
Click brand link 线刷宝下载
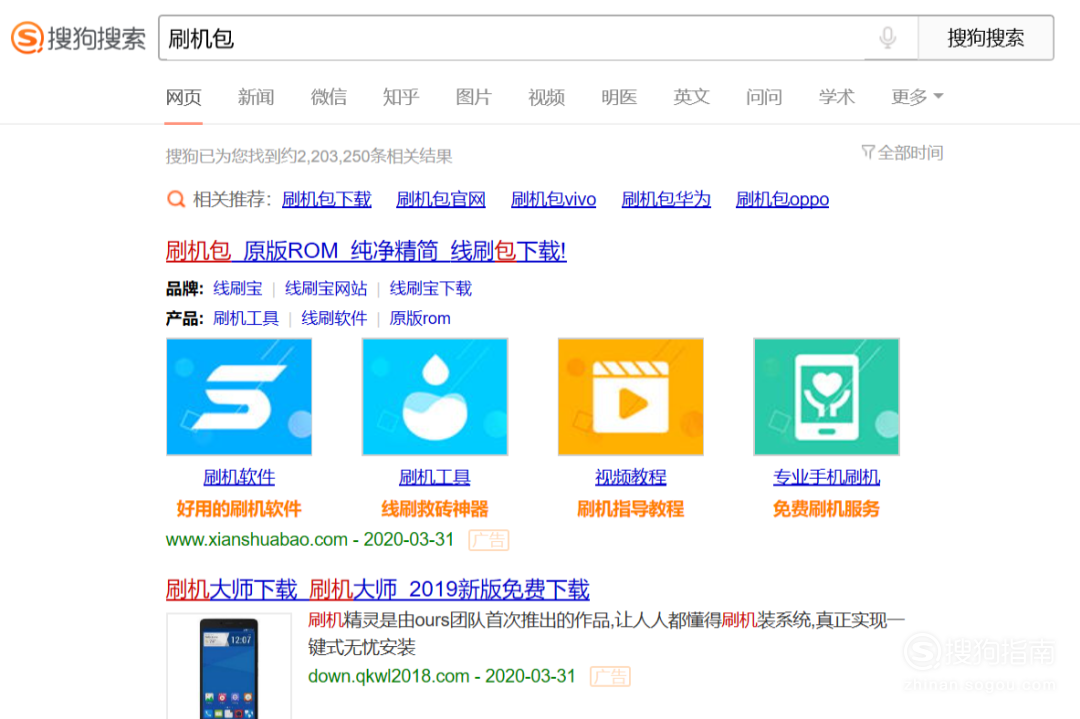click(430, 289)
